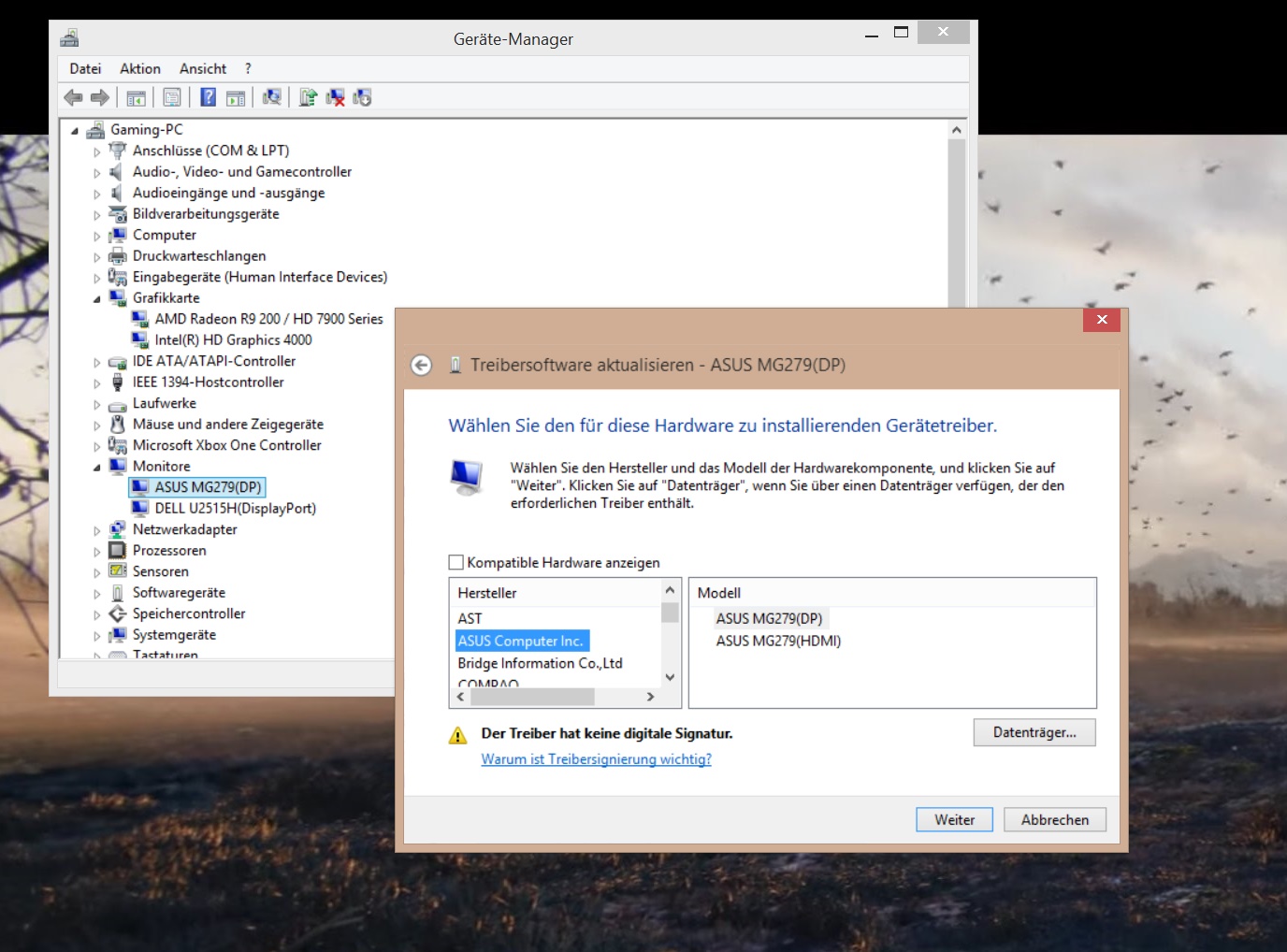This screenshot has height=952, width=1287.
Task: Click the Speichercontroller icon
Action: click(118, 613)
